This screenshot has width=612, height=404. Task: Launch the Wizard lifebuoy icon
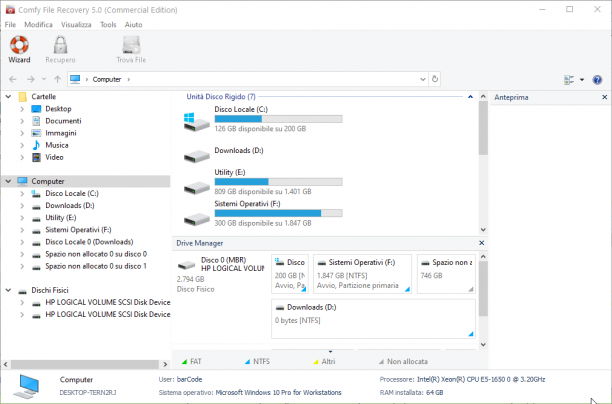(x=19, y=45)
